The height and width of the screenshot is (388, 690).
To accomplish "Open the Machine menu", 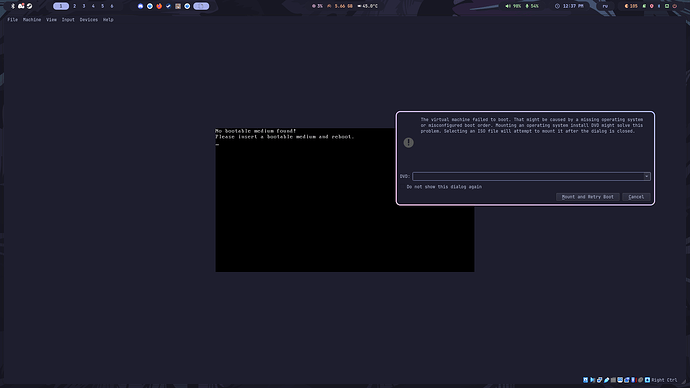I will (32, 20).
